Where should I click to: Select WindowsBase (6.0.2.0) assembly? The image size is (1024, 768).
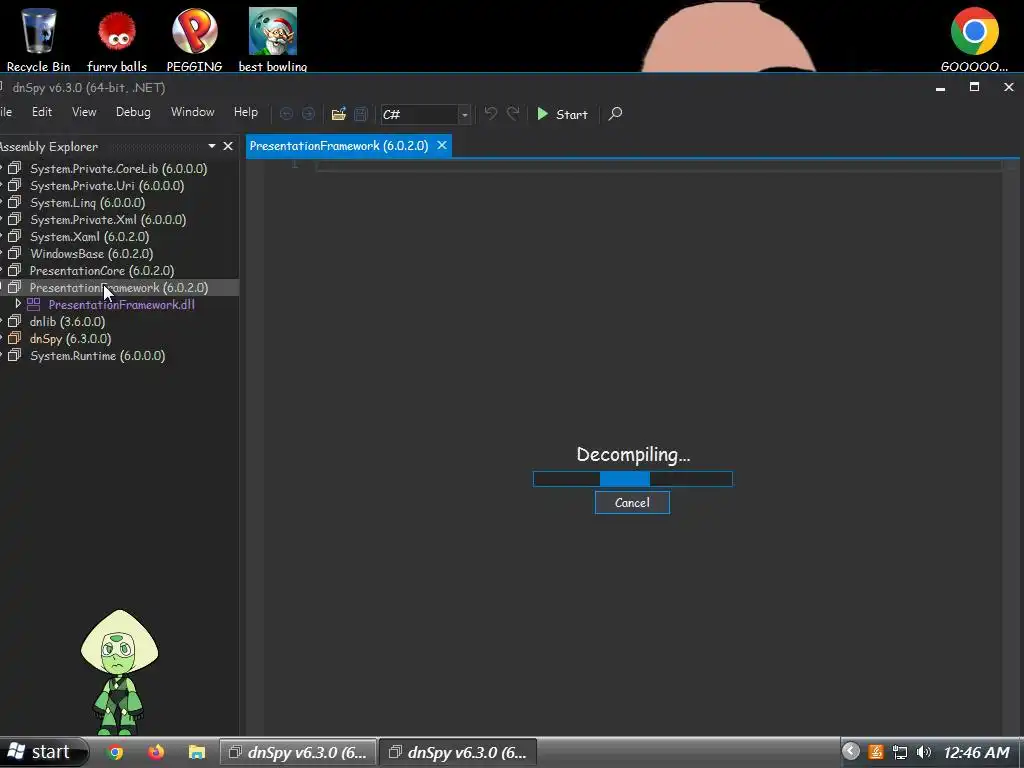[x=91, y=253]
